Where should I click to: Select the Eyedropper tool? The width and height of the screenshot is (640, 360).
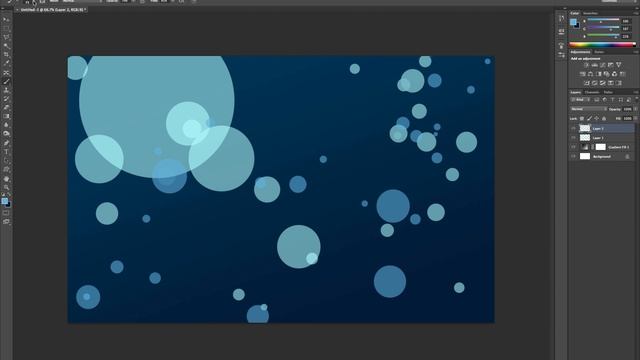click(6, 64)
